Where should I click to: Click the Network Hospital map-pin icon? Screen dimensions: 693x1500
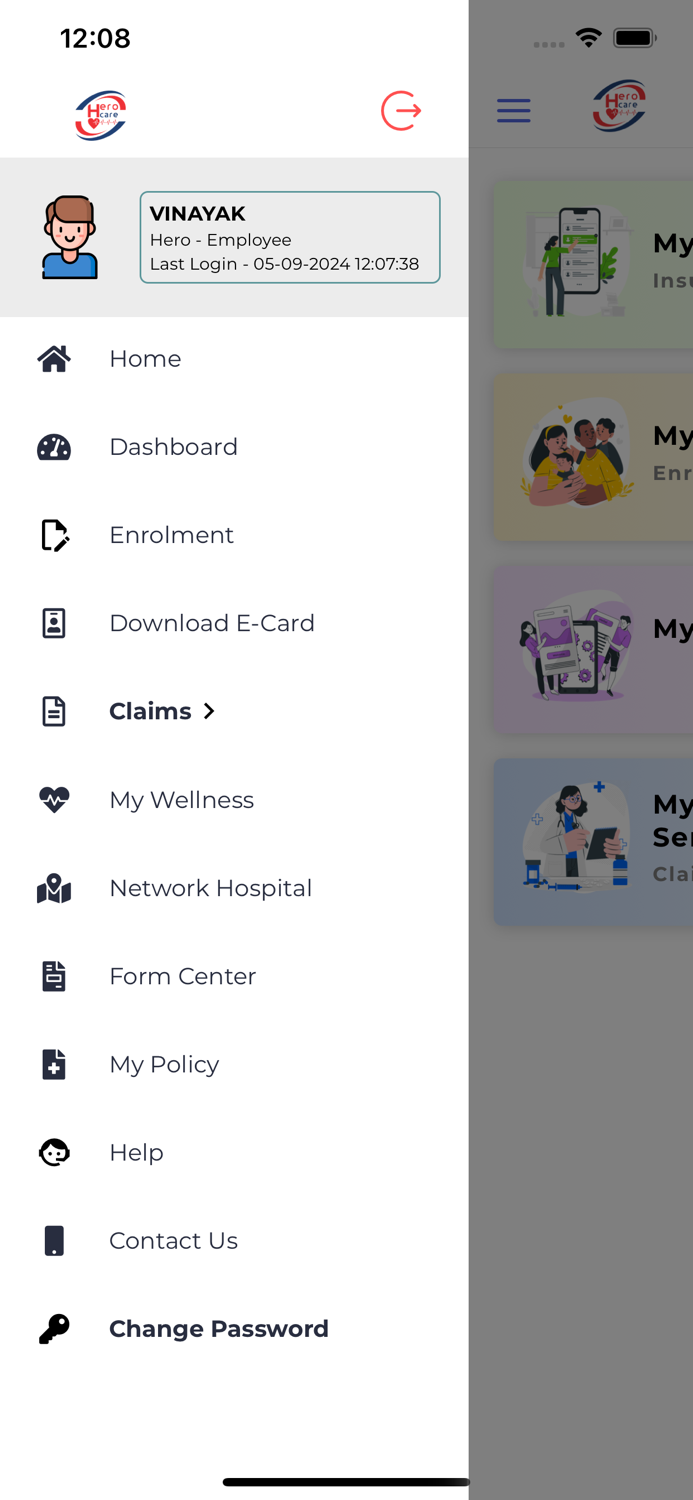[53, 888]
